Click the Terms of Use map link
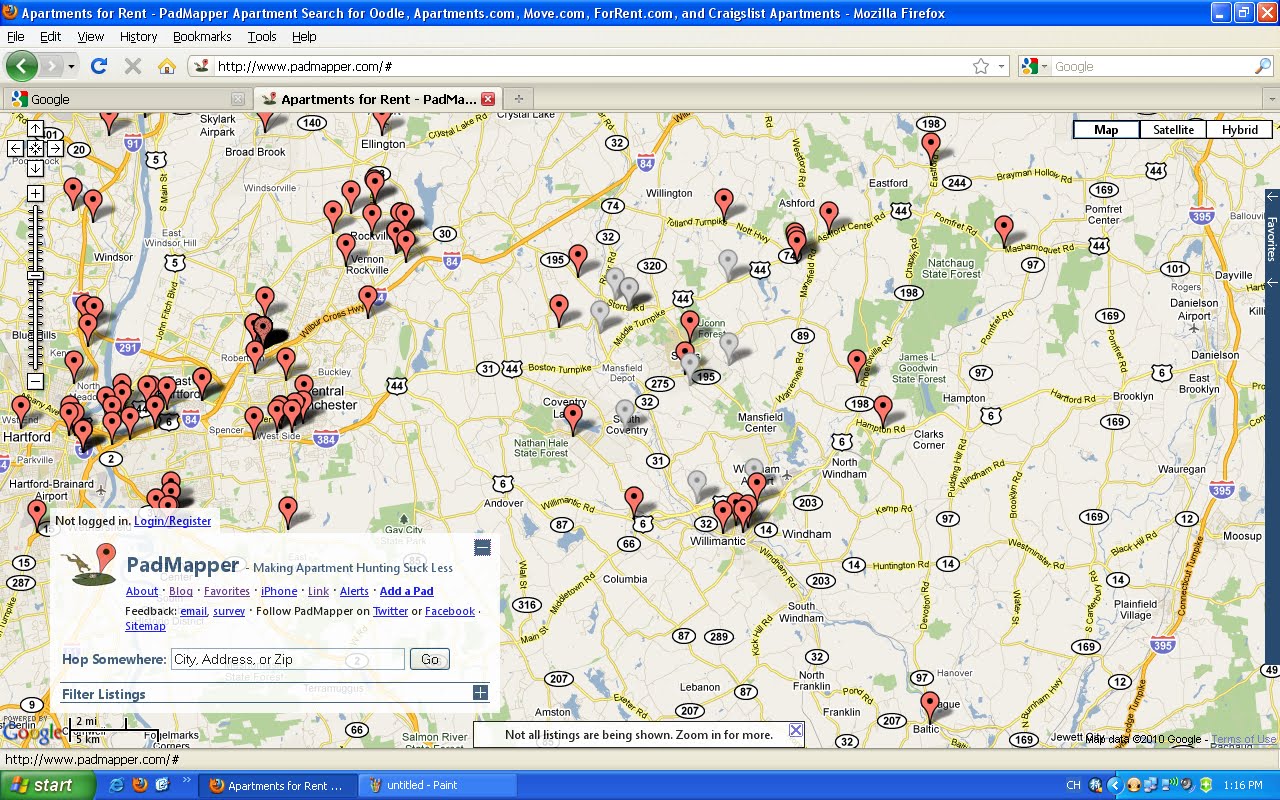Screen dimensions: 1280x800 pos(1244,740)
